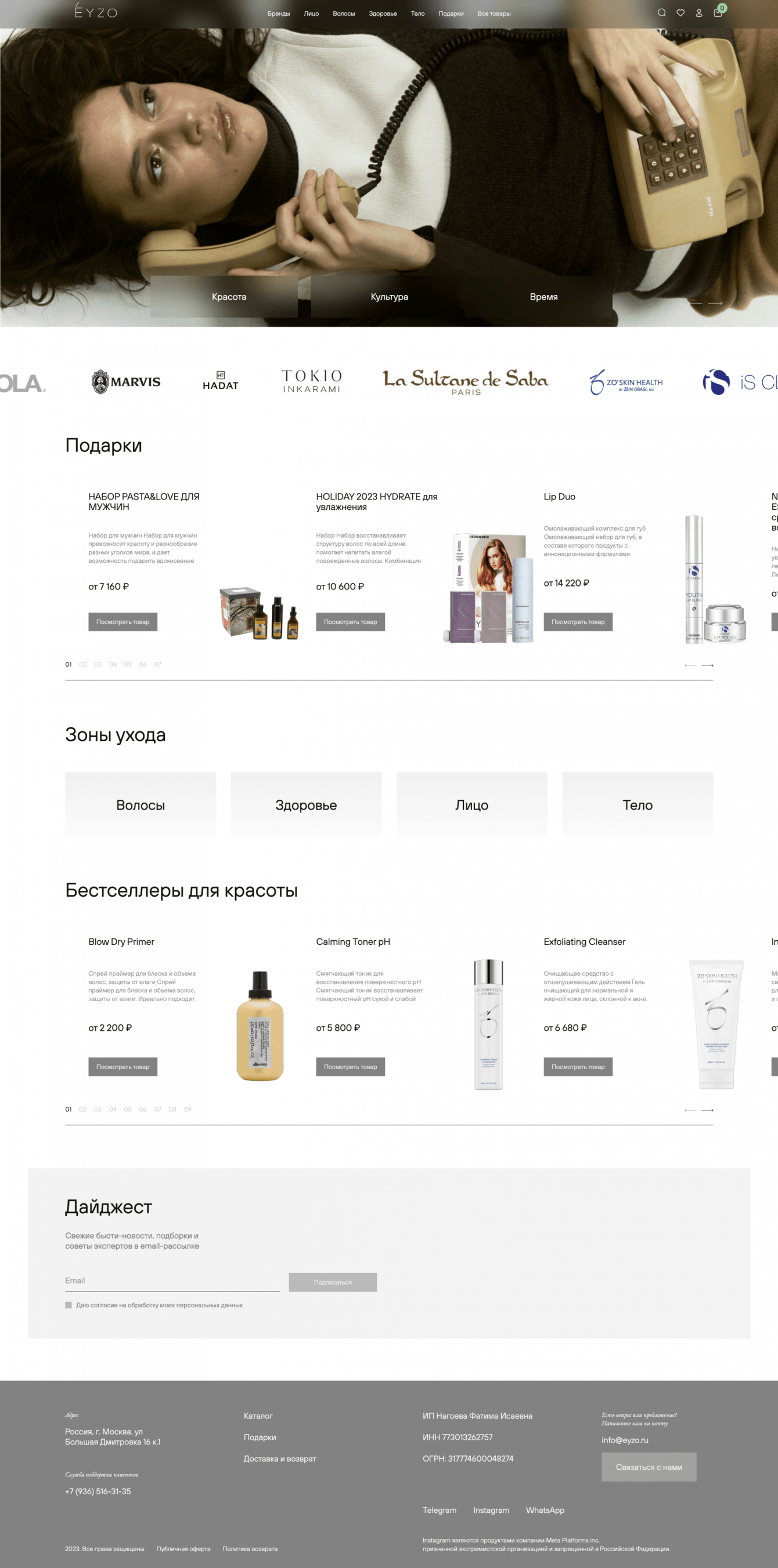
Task: Open the Бренды menu item
Action: click(279, 13)
